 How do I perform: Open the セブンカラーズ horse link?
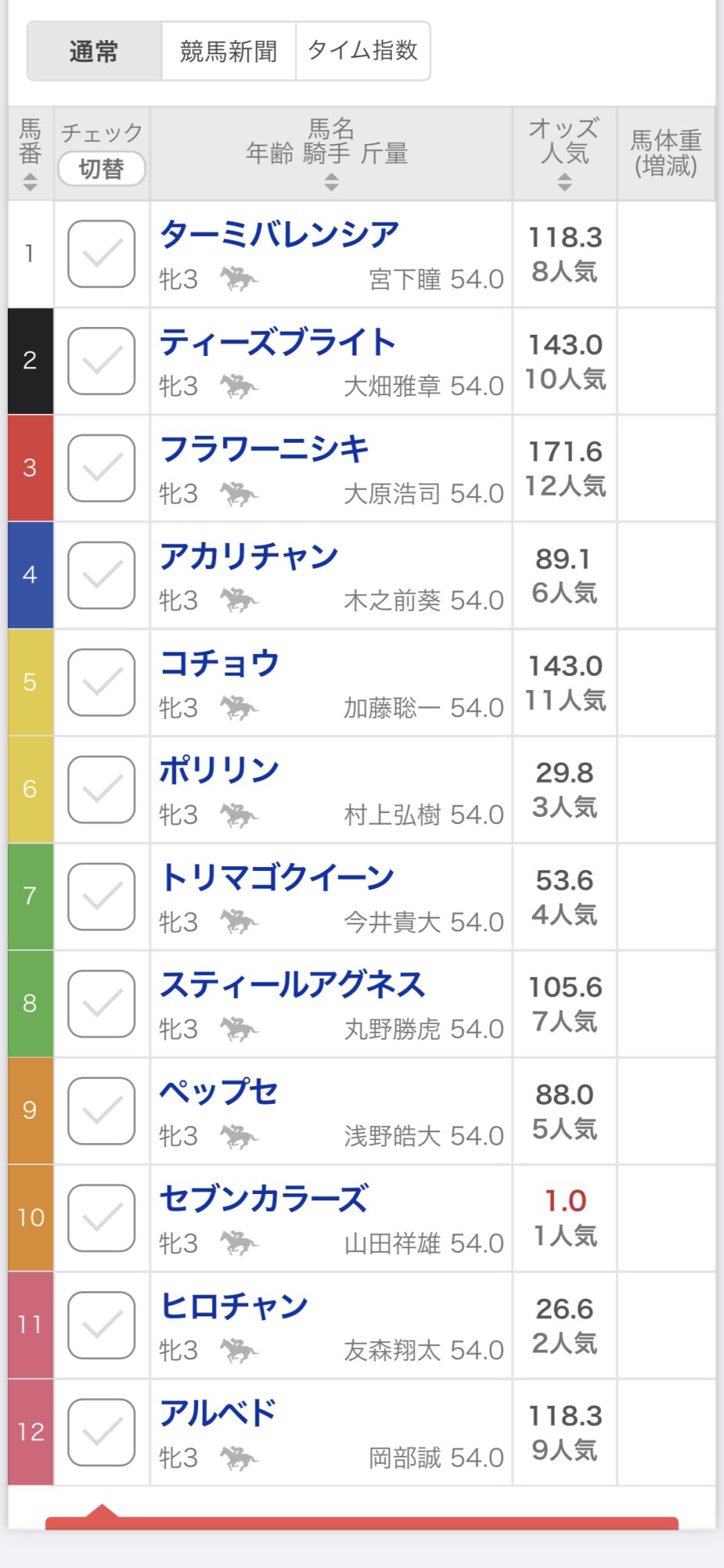[263, 1200]
